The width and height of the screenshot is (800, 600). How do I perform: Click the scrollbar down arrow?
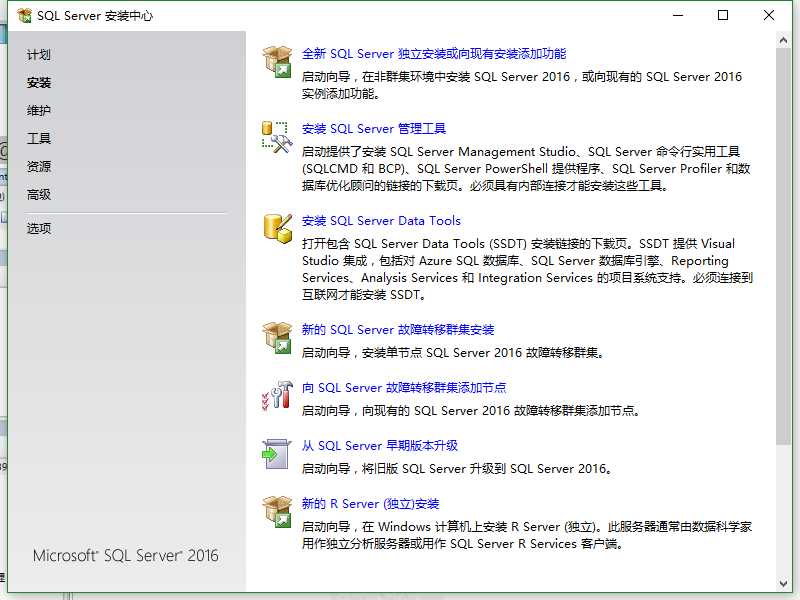(783, 583)
